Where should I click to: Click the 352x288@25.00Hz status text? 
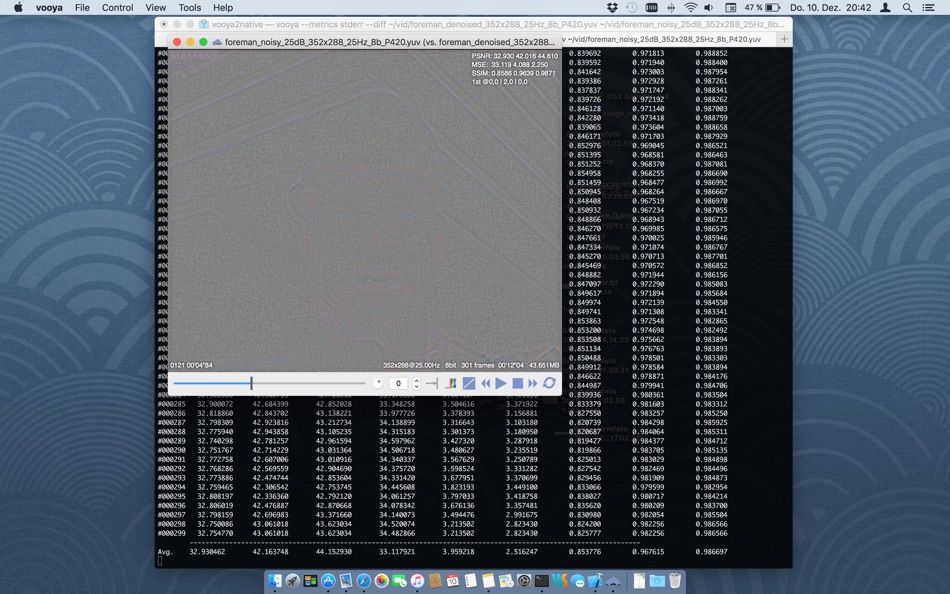pos(411,365)
